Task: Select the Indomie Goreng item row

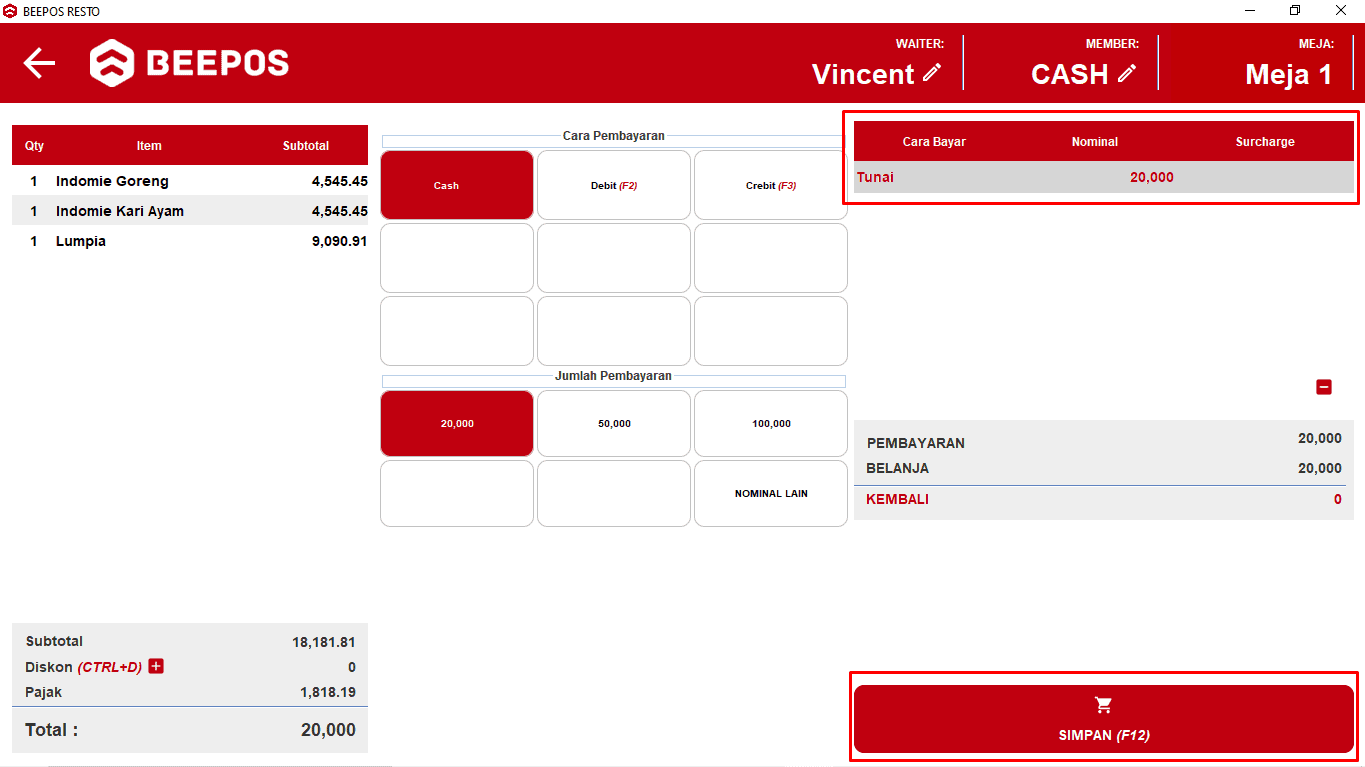Action: 190,181
